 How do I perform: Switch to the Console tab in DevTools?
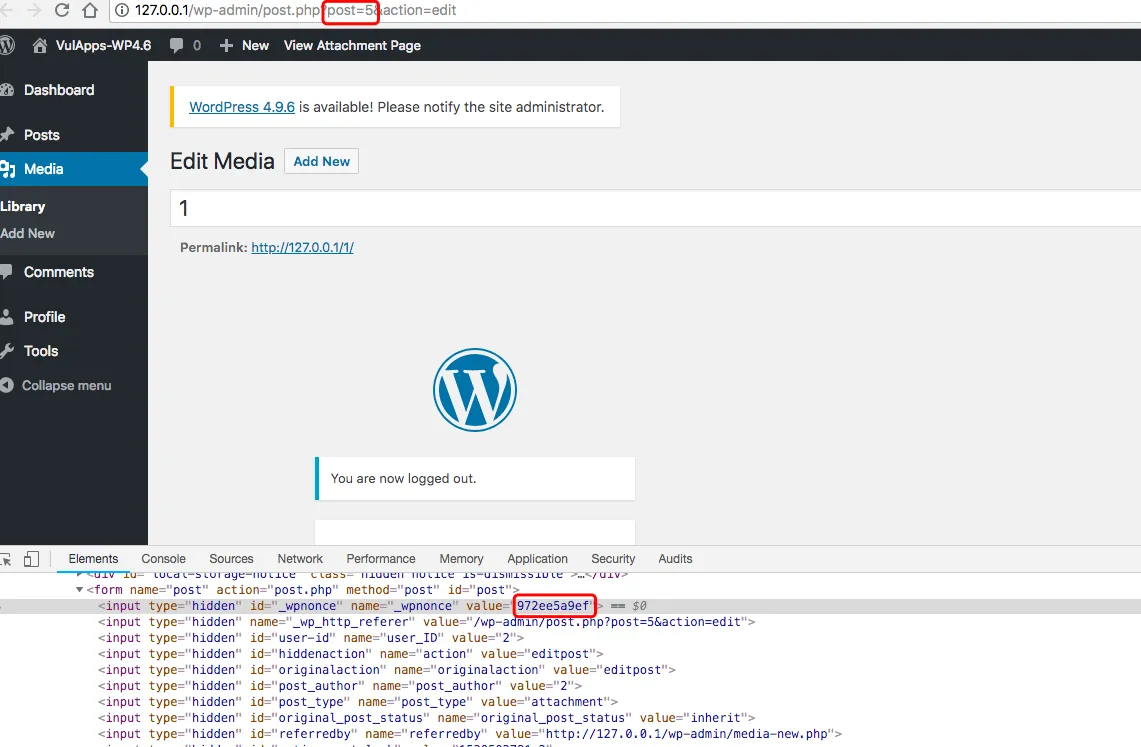click(163, 559)
